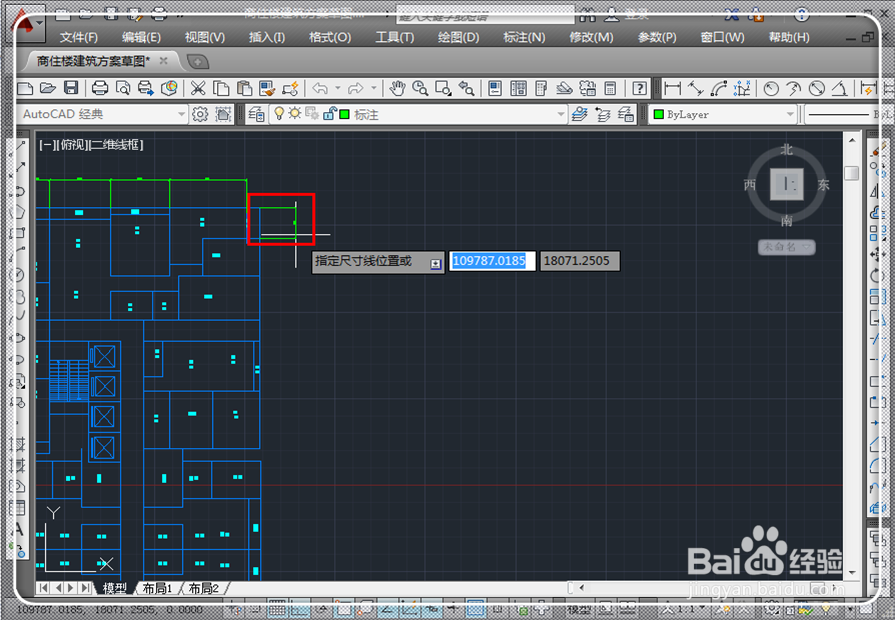Switch to the 布局2 layout tab
Image resolution: width=895 pixels, height=620 pixels.
point(203,588)
